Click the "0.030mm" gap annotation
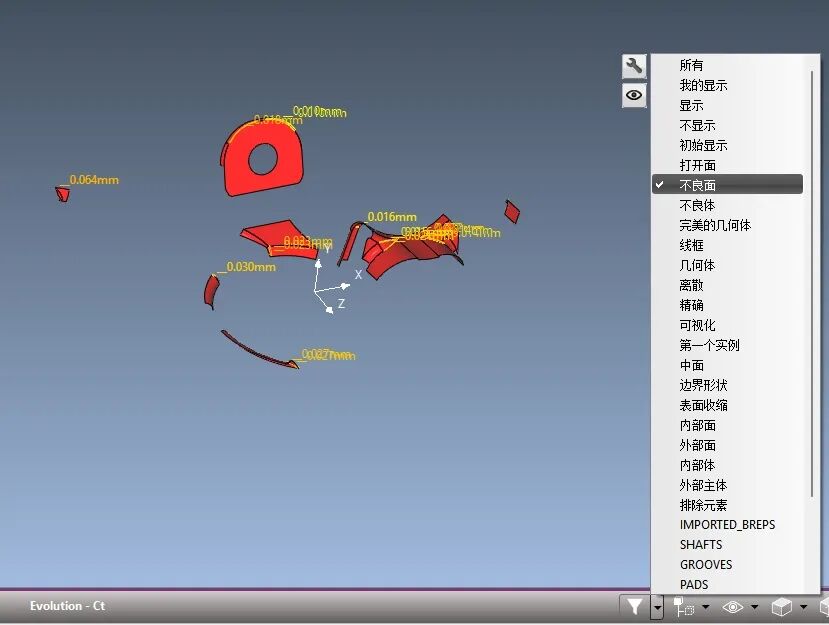The height and width of the screenshot is (625, 829). (x=251, y=266)
